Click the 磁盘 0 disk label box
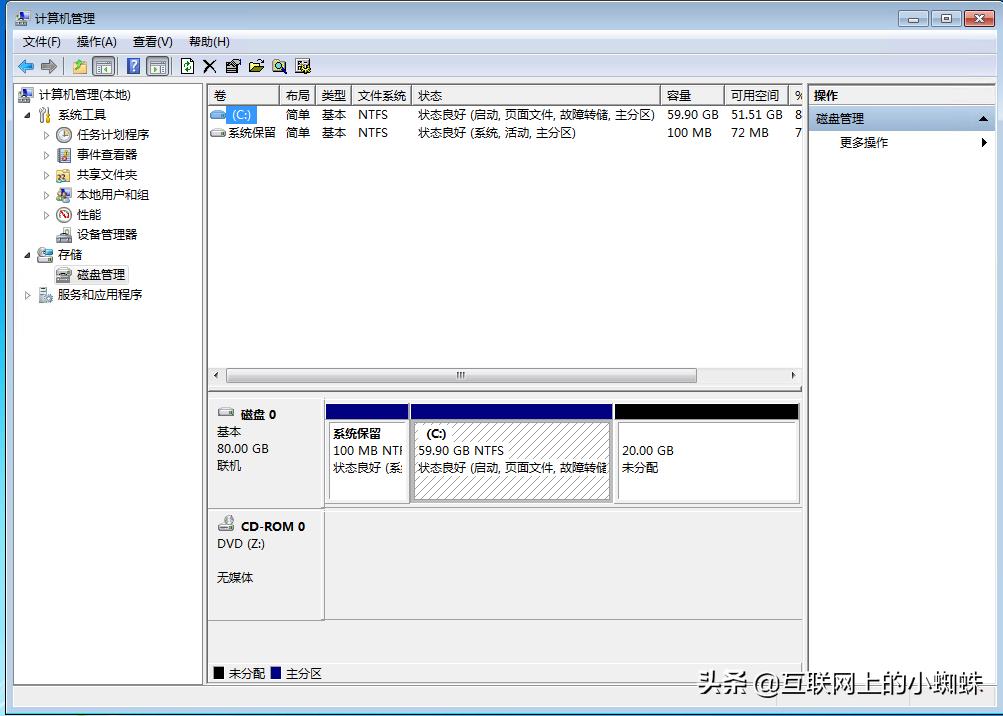Image resolution: width=1003 pixels, height=716 pixels. (x=265, y=452)
